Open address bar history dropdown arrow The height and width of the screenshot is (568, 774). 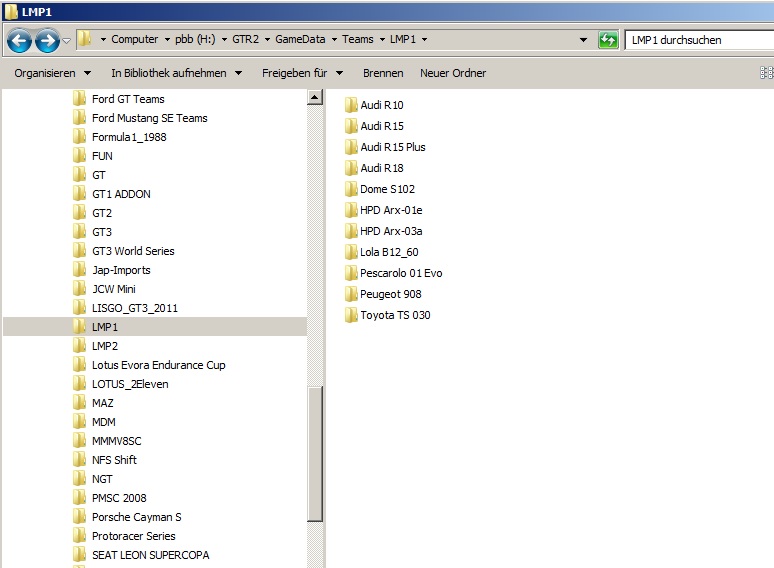pyautogui.click(x=583, y=40)
